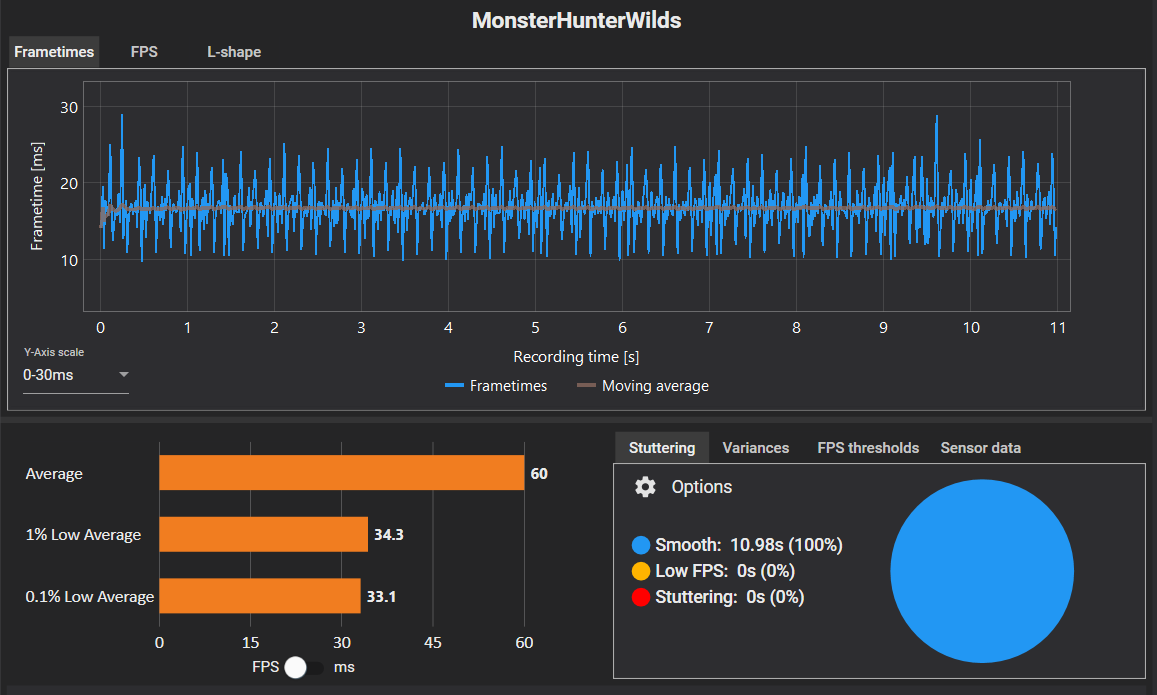Image resolution: width=1157 pixels, height=695 pixels.
Task: Toggle the Frametimes legend entry
Action: [496, 386]
